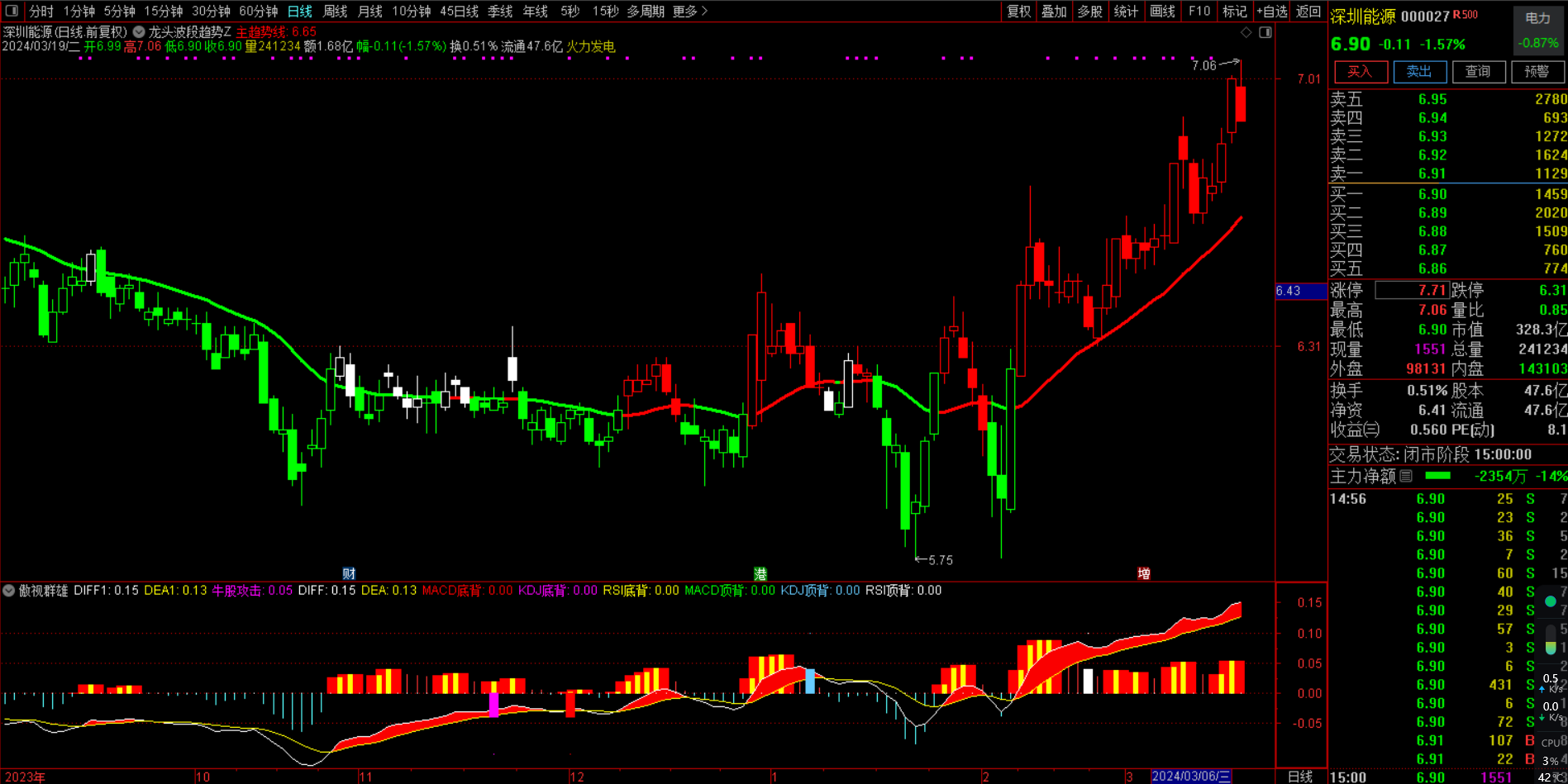Click the 卖出 sell button
The width and height of the screenshot is (1568, 784).
point(1420,72)
